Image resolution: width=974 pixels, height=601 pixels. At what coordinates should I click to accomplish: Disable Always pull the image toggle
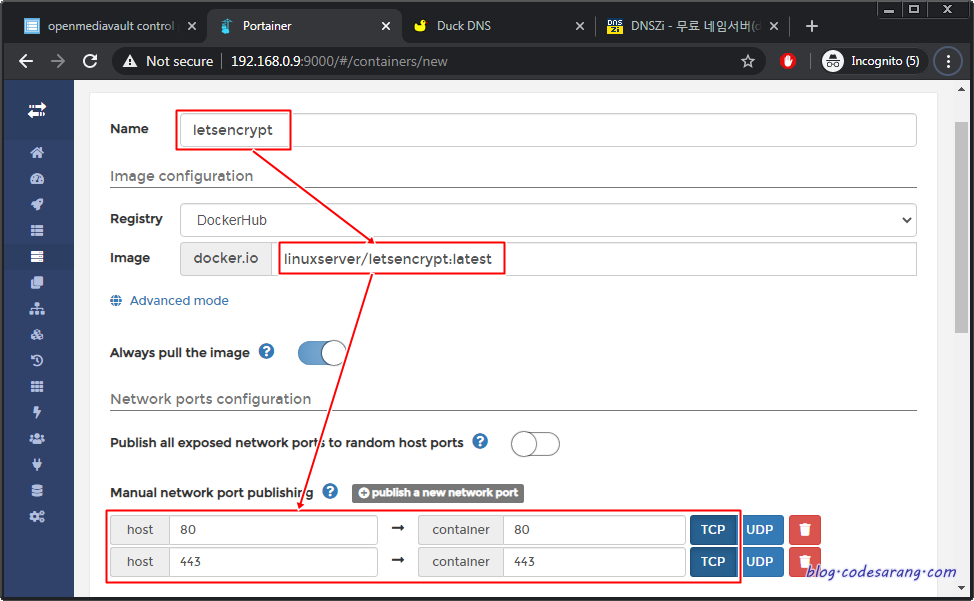click(x=322, y=353)
